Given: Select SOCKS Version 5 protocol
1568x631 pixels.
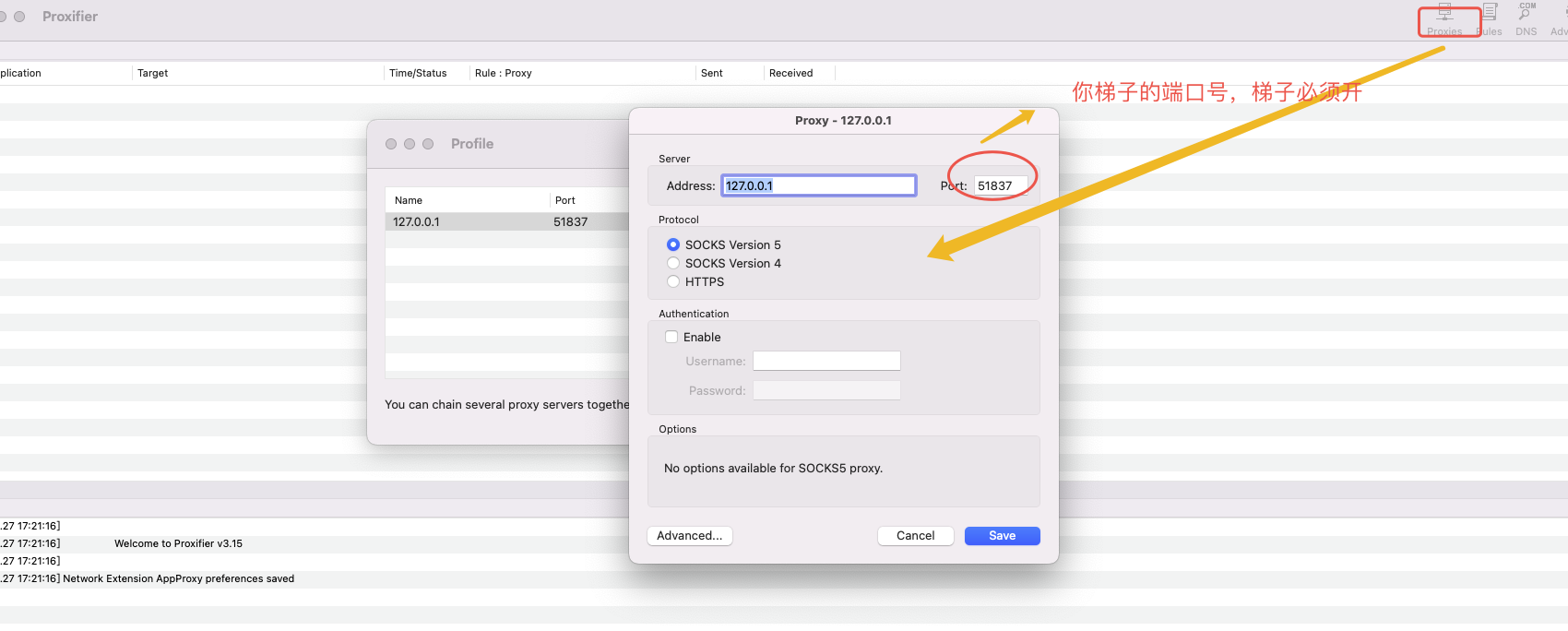Looking at the screenshot, I should pyautogui.click(x=673, y=244).
